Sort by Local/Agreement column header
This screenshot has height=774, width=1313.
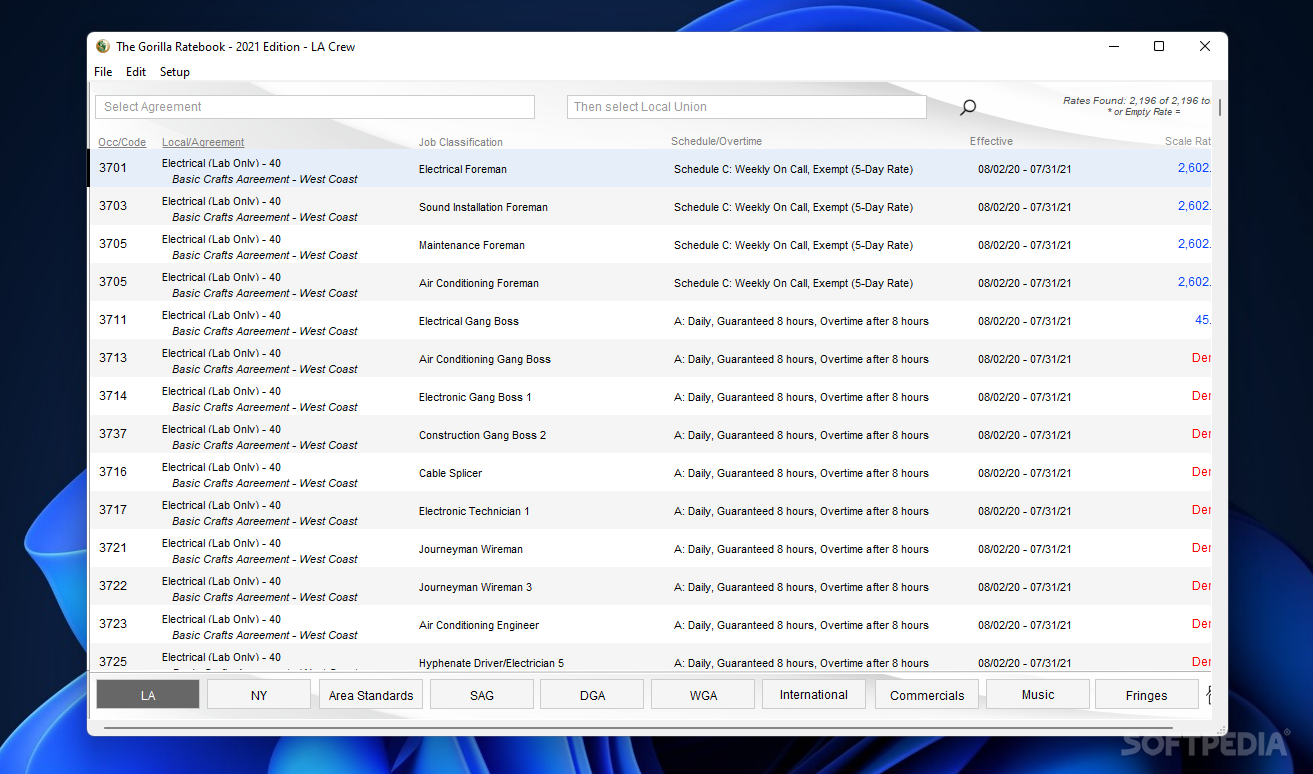(203, 142)
